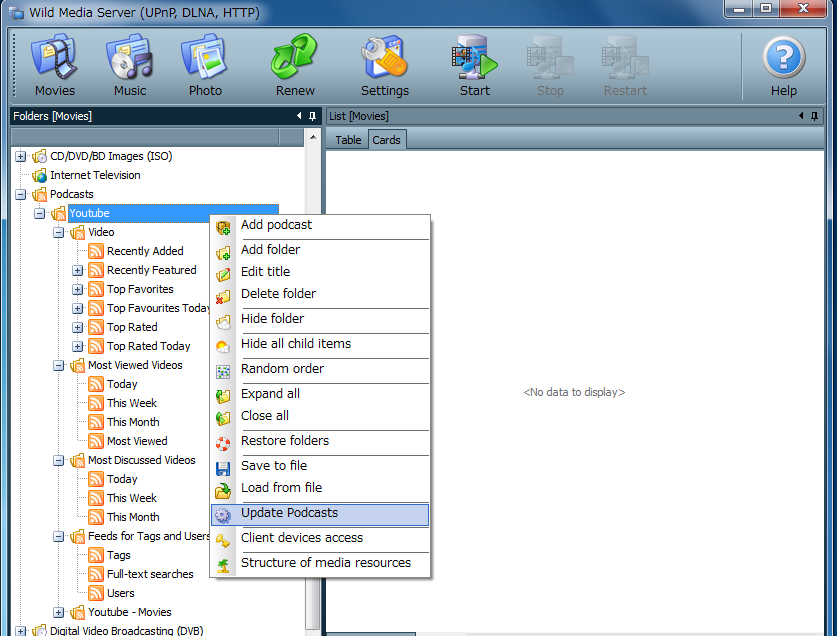Open the Photo section in toolbar
Image resolution: width=837 pixels, height=636 pixels.
(205, 65)
